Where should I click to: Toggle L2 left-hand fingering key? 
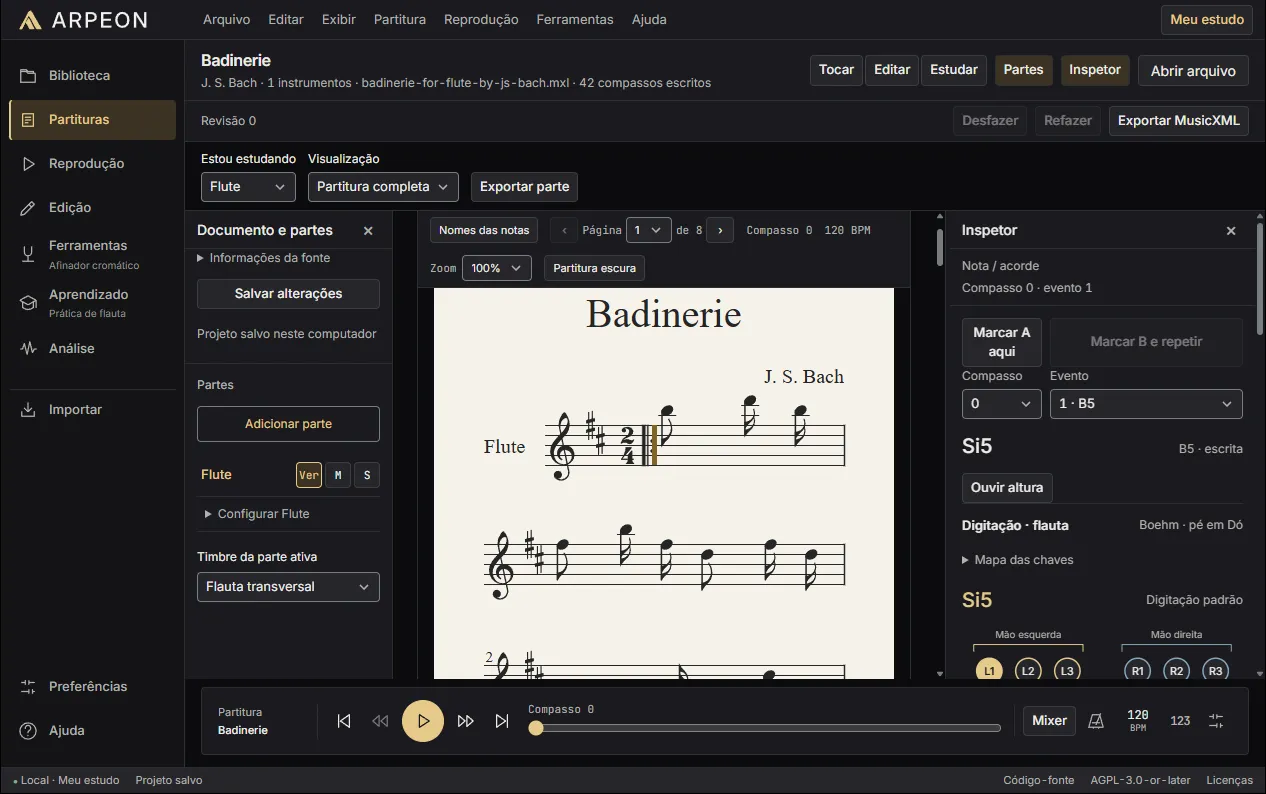pos(1028,671)
